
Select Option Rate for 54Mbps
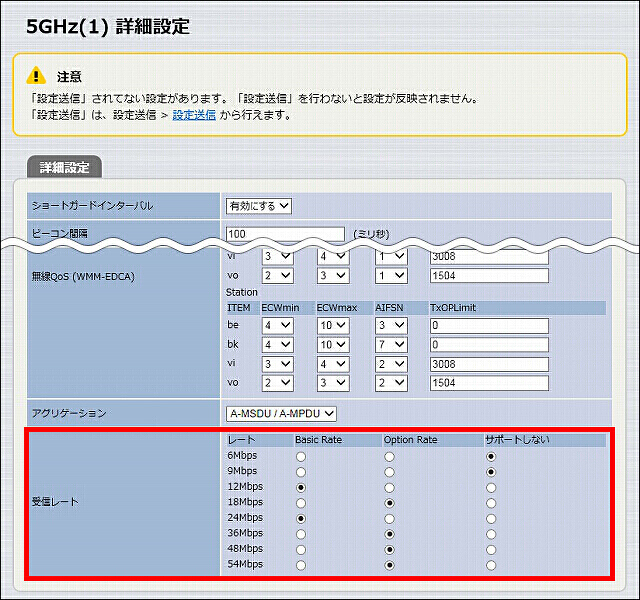[x=389, y=565]
